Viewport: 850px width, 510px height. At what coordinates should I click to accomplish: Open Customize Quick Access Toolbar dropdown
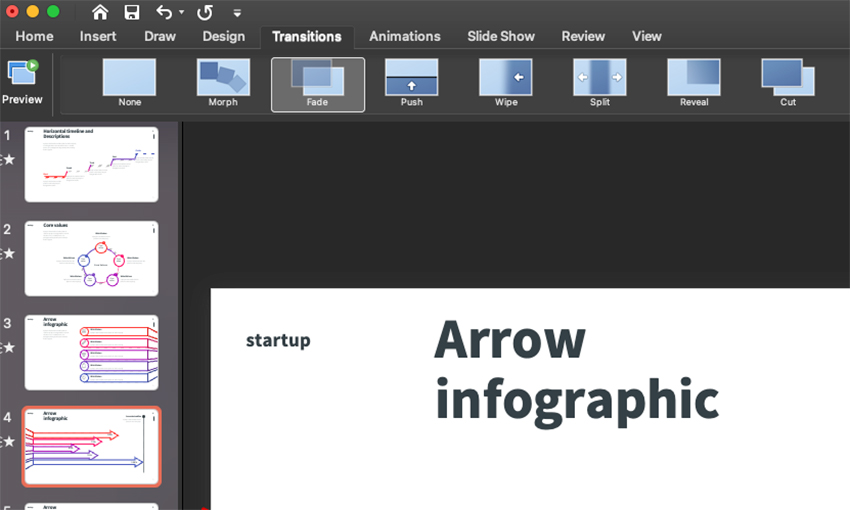(x=237, y=12)
